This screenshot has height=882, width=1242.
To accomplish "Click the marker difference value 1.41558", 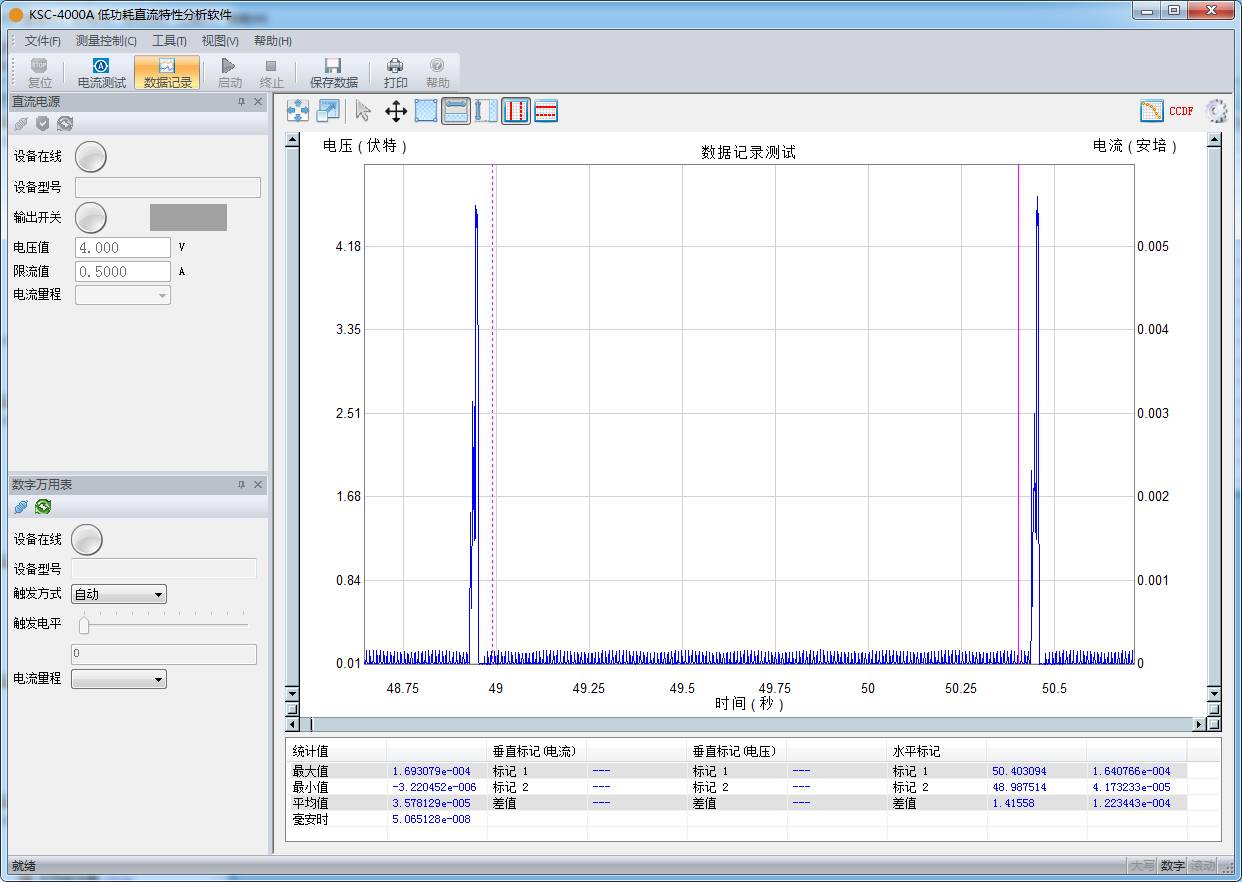I will (1013, 803).
